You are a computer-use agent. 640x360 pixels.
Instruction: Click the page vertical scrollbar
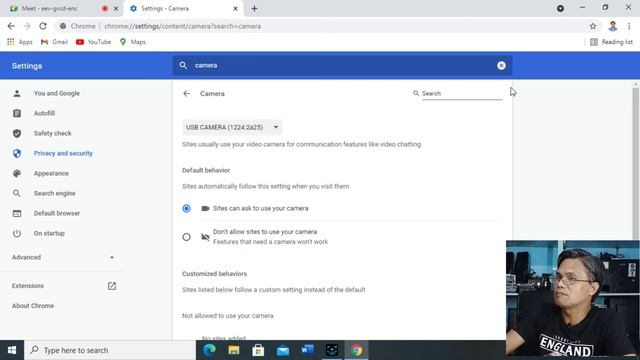coord(636,163)
